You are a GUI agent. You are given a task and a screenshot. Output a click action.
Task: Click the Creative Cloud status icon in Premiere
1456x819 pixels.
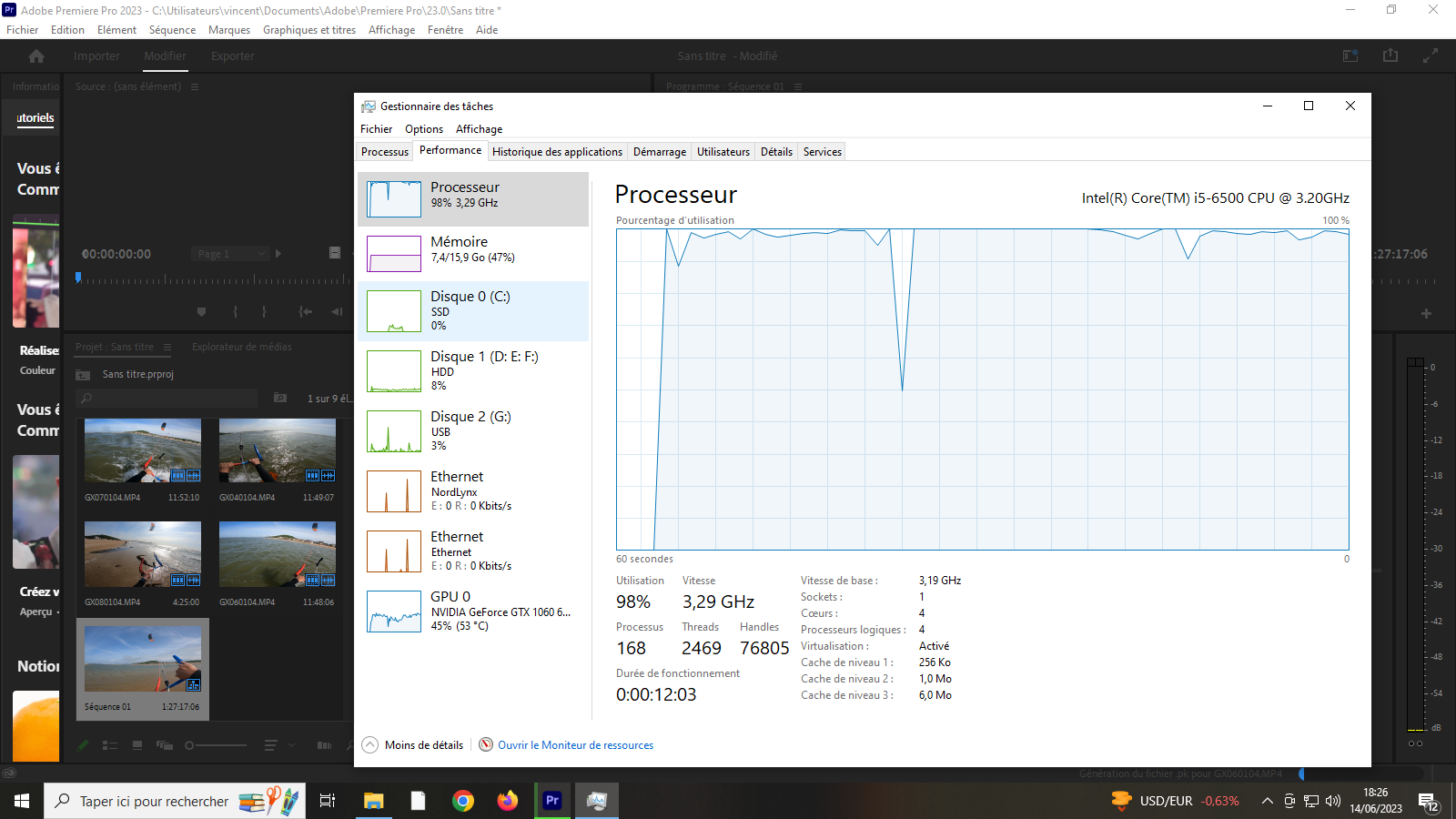coord(9,773)
